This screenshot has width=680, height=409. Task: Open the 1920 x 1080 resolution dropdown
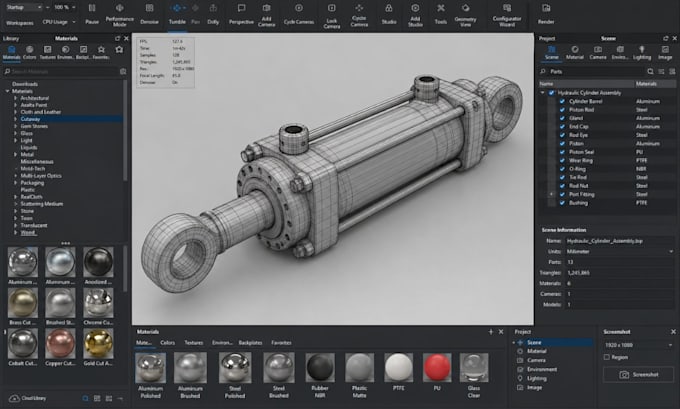[638, 345]
